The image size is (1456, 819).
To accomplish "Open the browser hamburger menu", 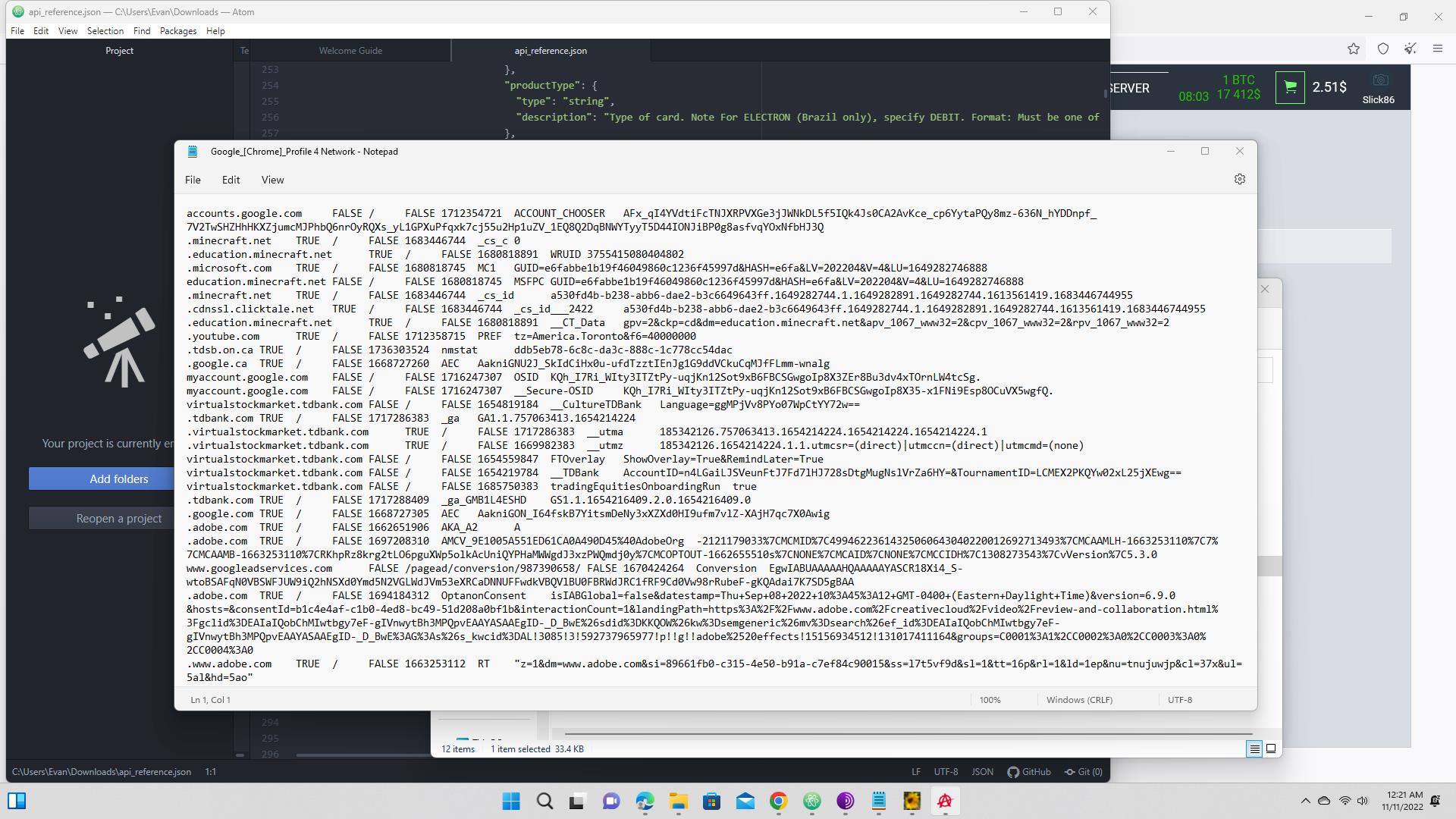I will pos(1437,49).
